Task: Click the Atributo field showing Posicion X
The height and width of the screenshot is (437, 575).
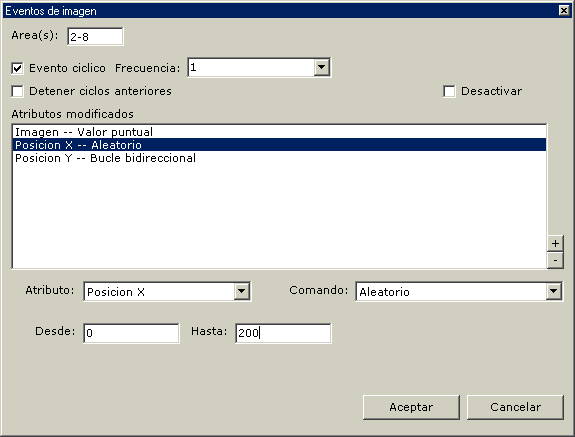Action: tap(159, 291)
